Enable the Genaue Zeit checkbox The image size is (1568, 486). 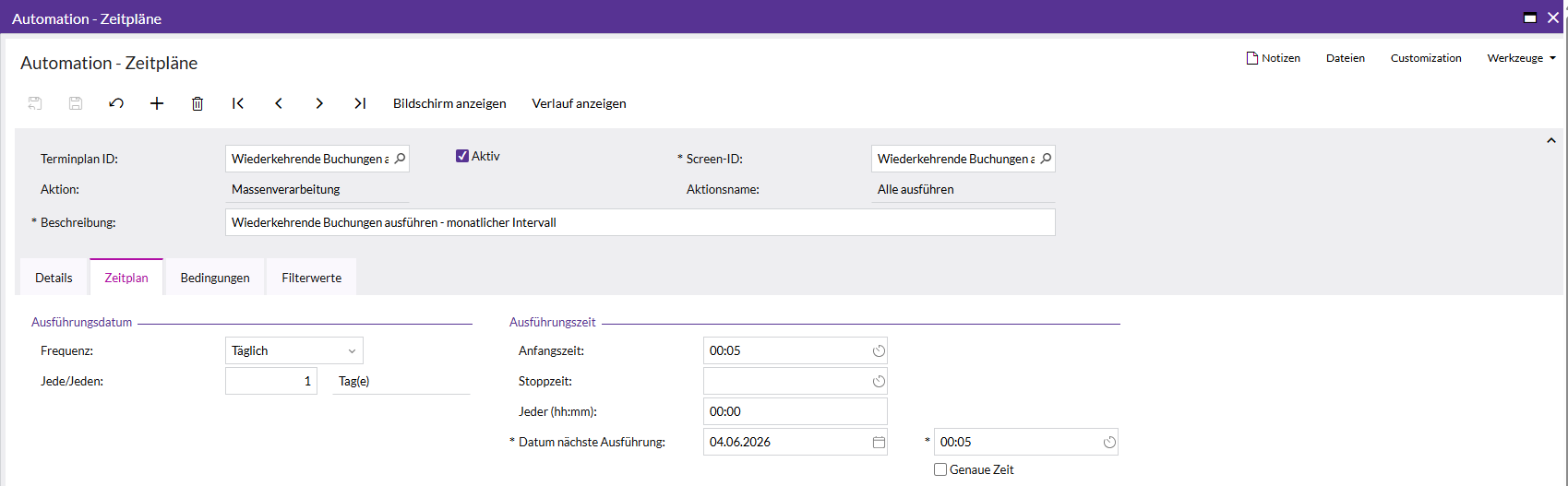pos(940,469)
